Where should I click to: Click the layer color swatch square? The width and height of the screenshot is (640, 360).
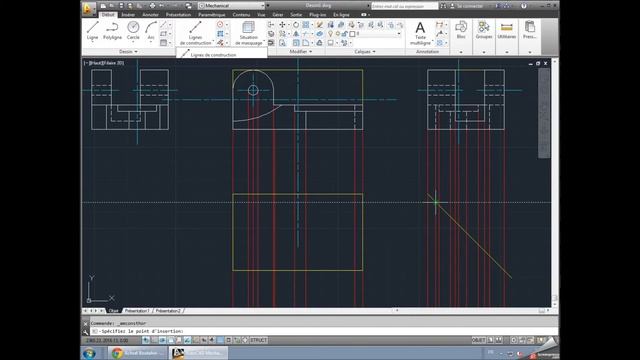pyautogui.click(x=352, y=34)
